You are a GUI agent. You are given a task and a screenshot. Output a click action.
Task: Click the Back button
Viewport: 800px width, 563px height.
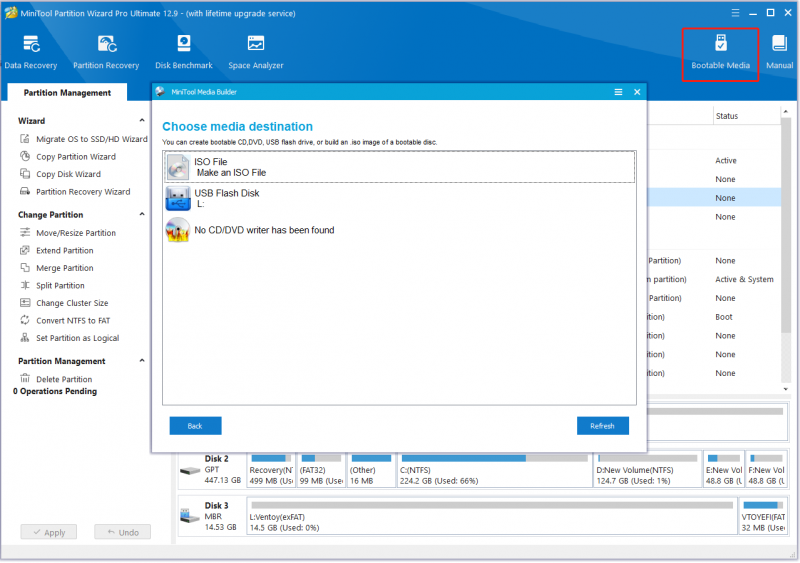tap(195, 426)
